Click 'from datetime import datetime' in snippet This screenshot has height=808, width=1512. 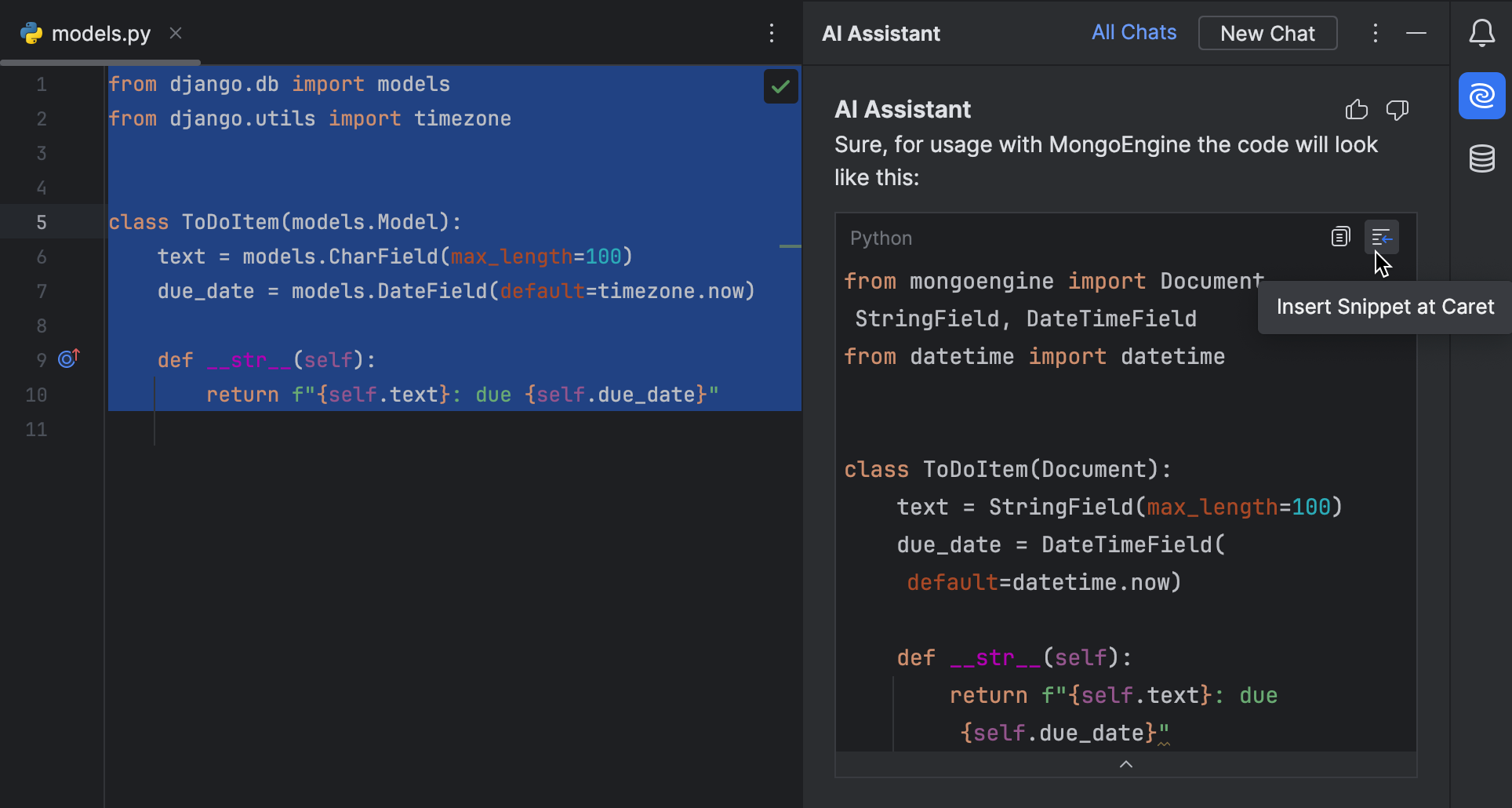(x=1034, y=356)
